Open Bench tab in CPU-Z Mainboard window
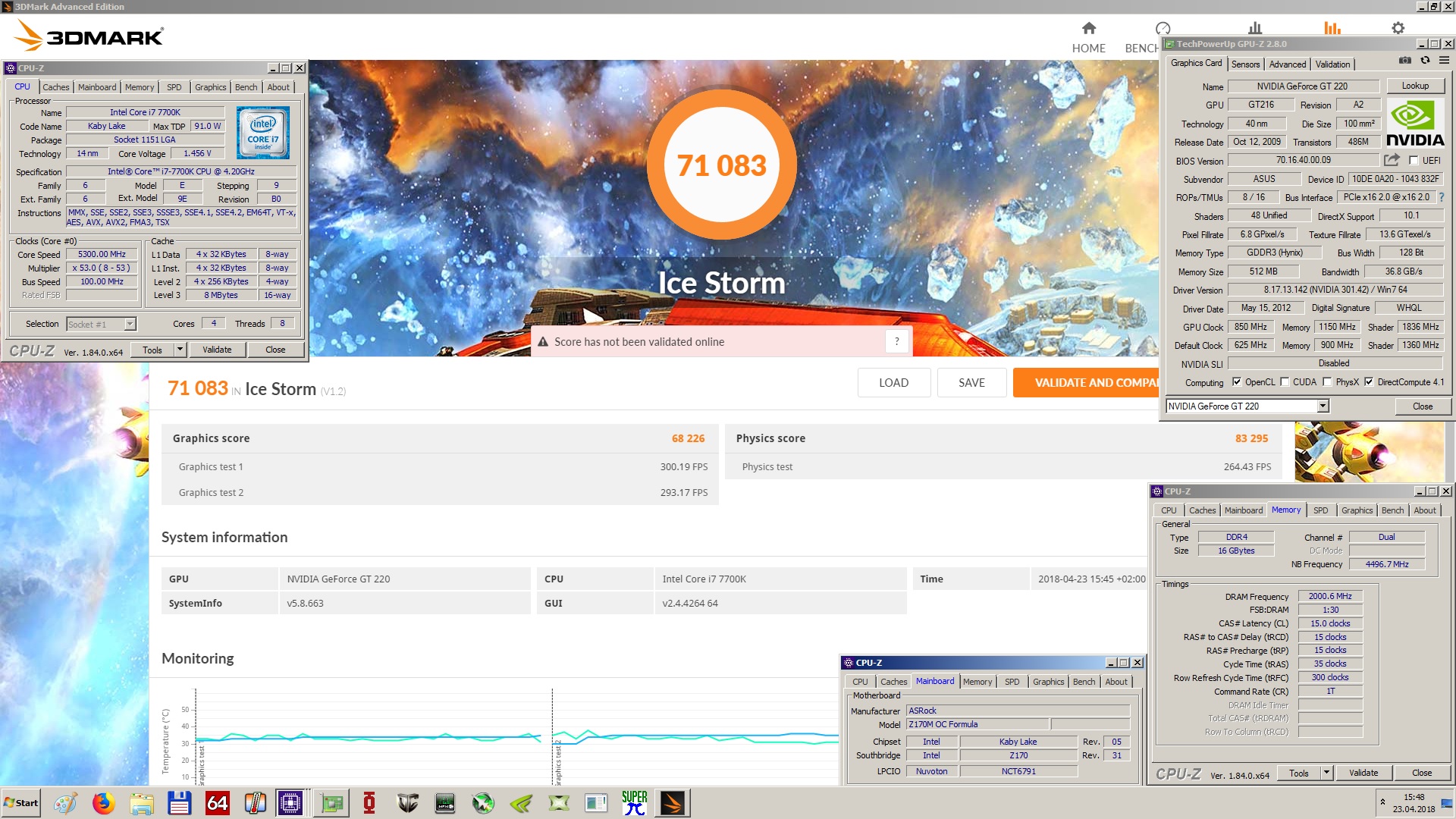The image size is (1456, 819). [1084, 682]
